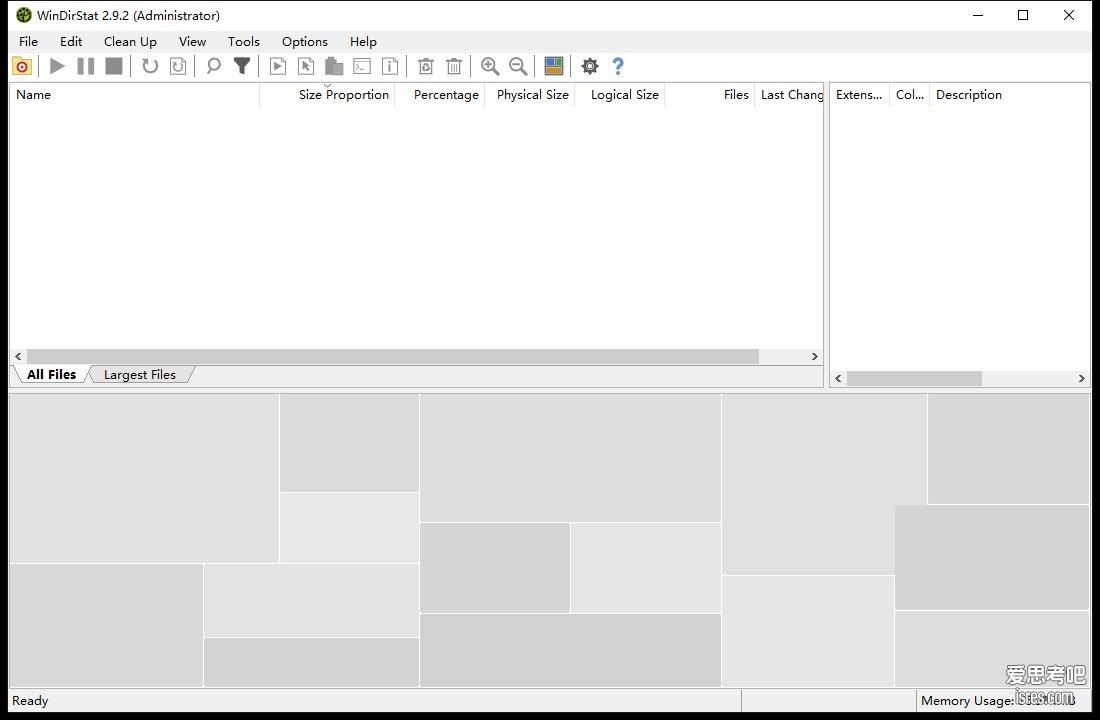Open the search magnifier tool
Viewport: 1100px width, 720px height.
(213, 67)
